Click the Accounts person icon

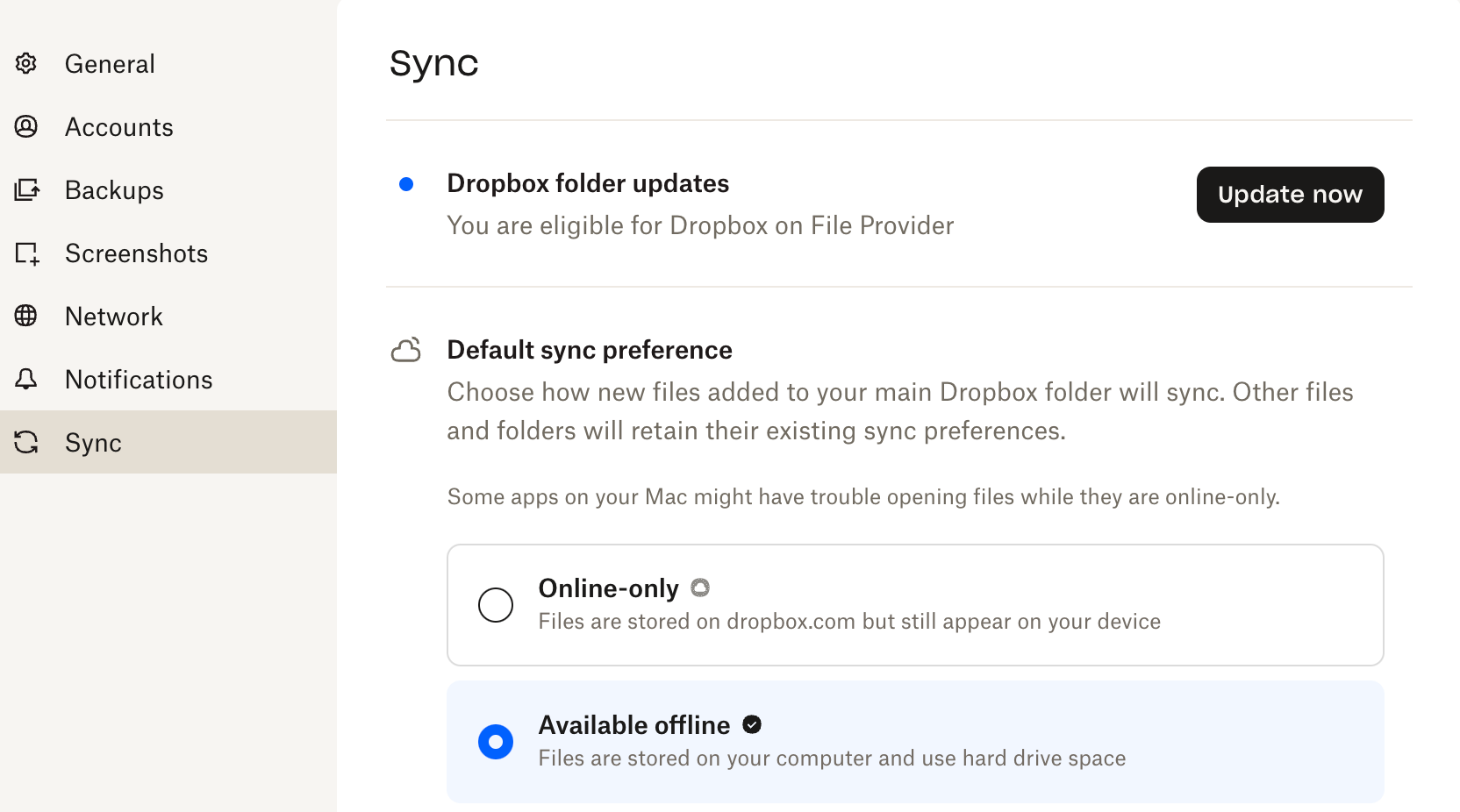(26, 126)
